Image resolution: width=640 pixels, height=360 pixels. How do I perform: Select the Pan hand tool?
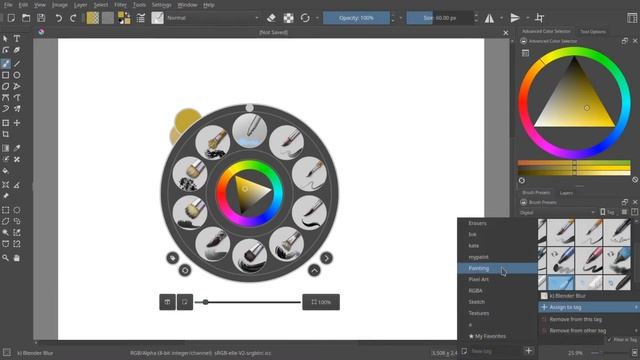click(x=17, y=258)
